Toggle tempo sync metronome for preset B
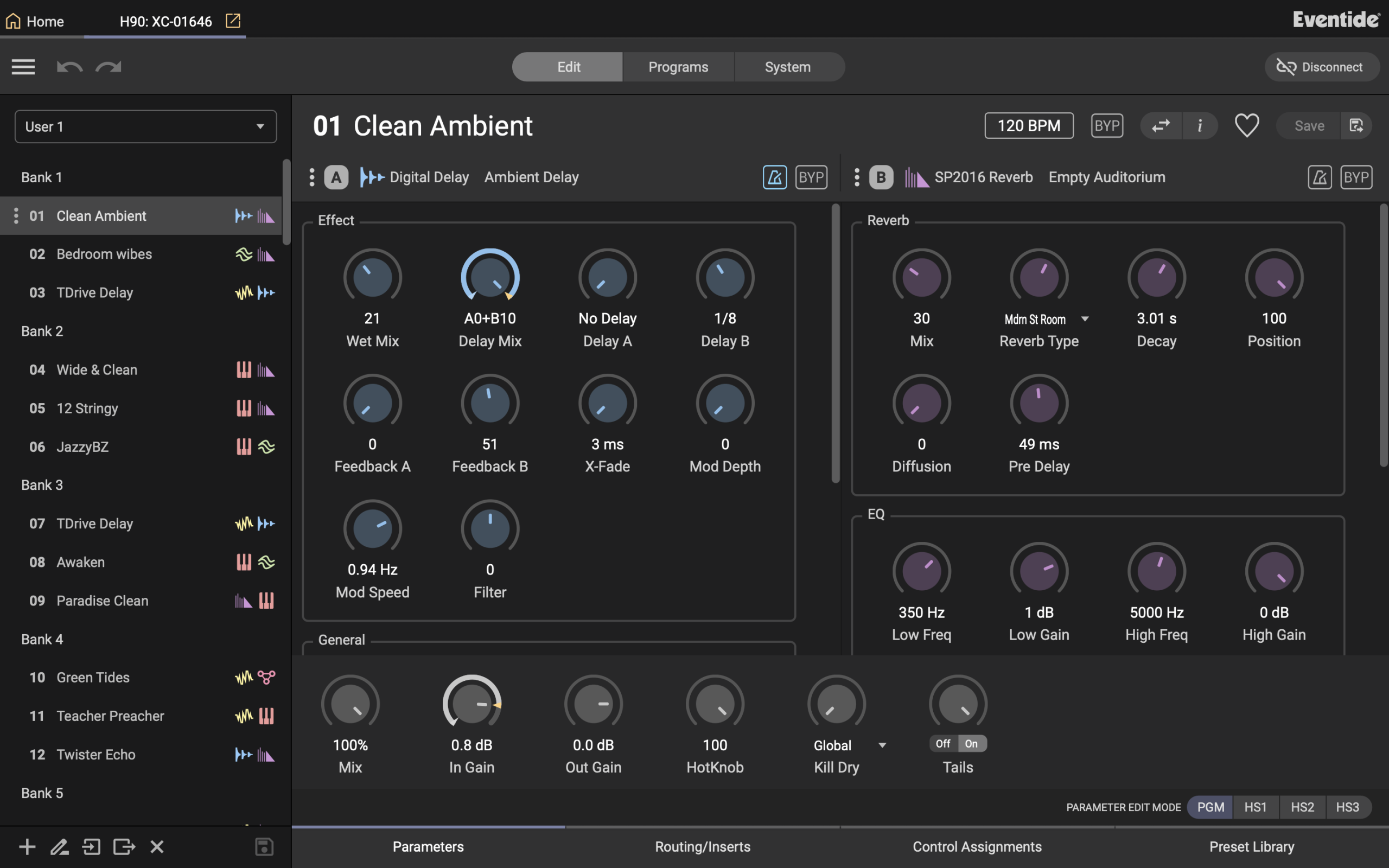This screenshot has height=868, width=1389. tap(1320, 177)
